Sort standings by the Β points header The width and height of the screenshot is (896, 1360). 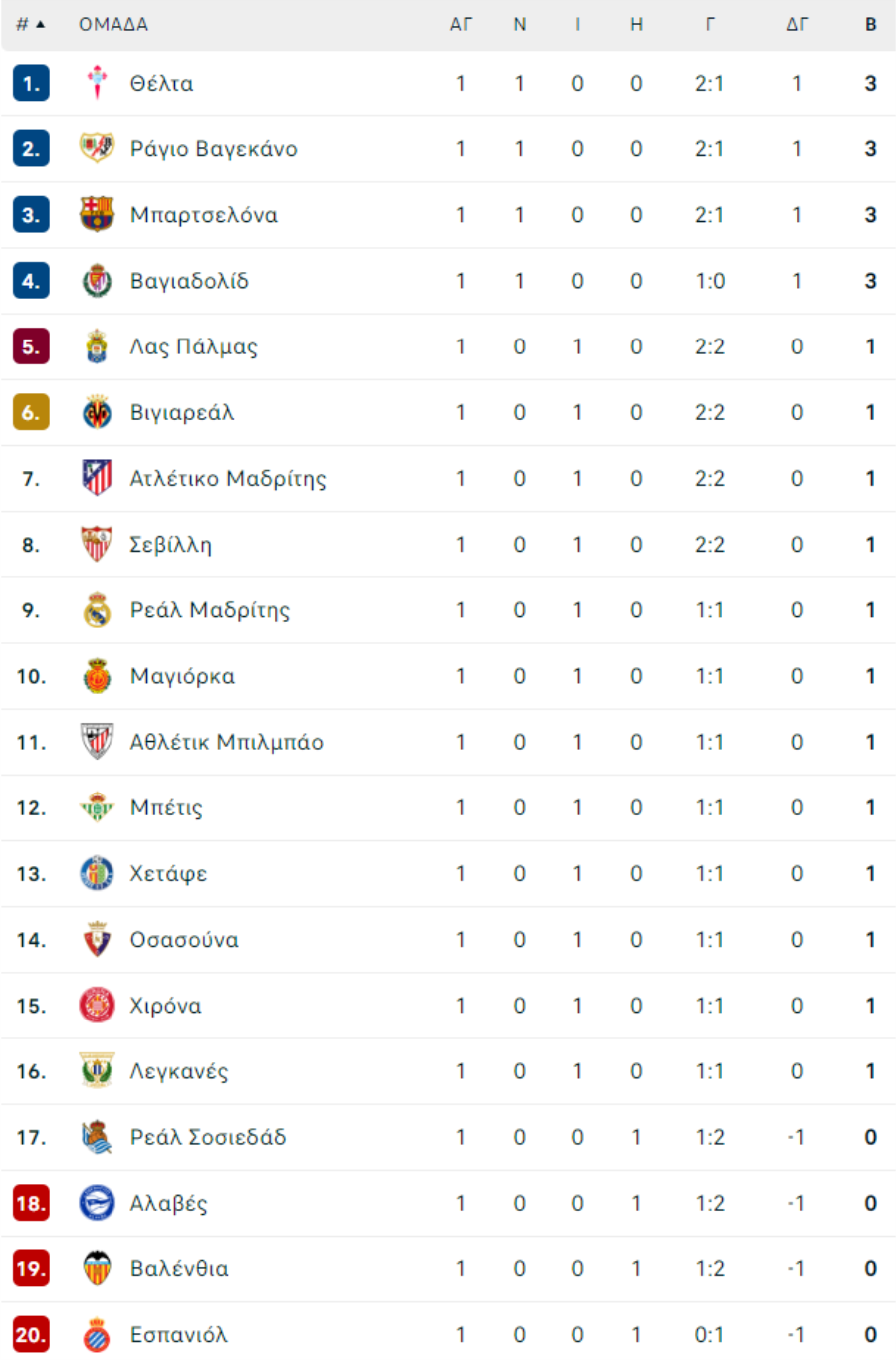871,24
